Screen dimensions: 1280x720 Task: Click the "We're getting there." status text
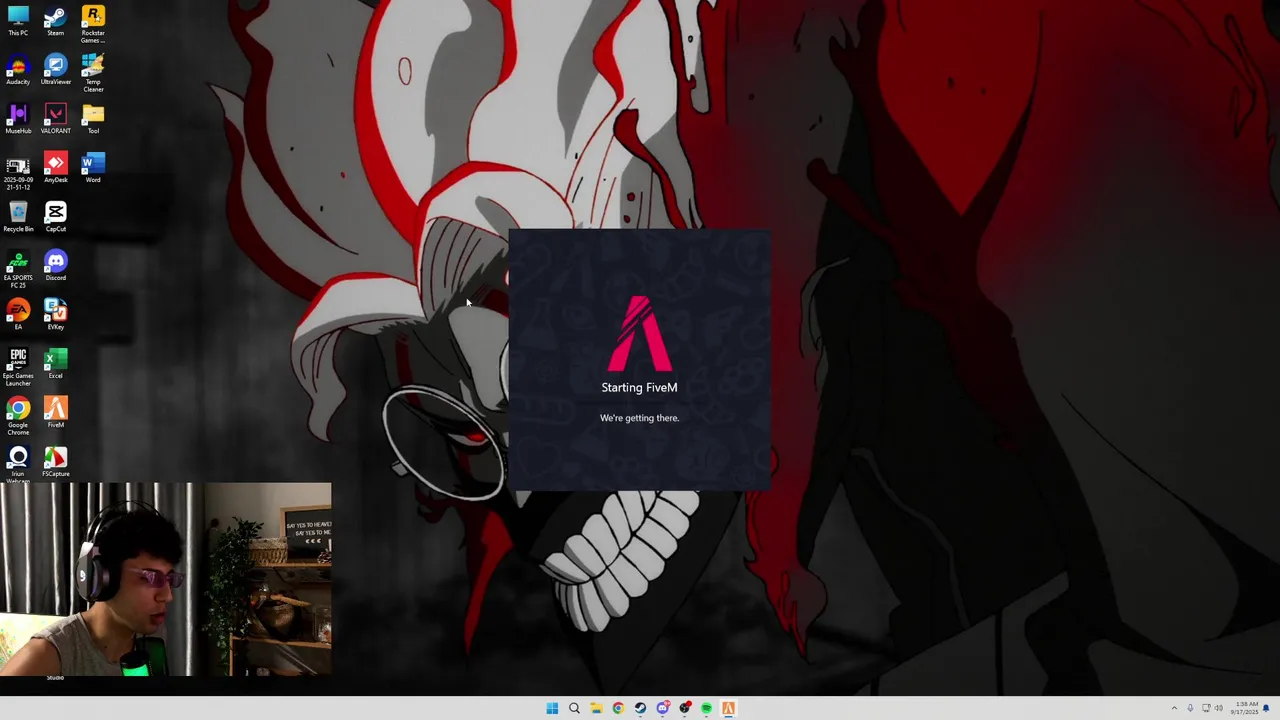[639, 418]
